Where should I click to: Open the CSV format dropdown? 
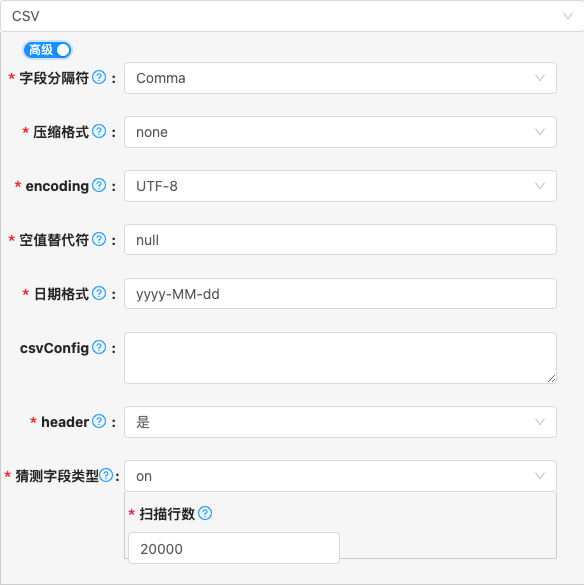pyautogui.click(x=292, y=16)
